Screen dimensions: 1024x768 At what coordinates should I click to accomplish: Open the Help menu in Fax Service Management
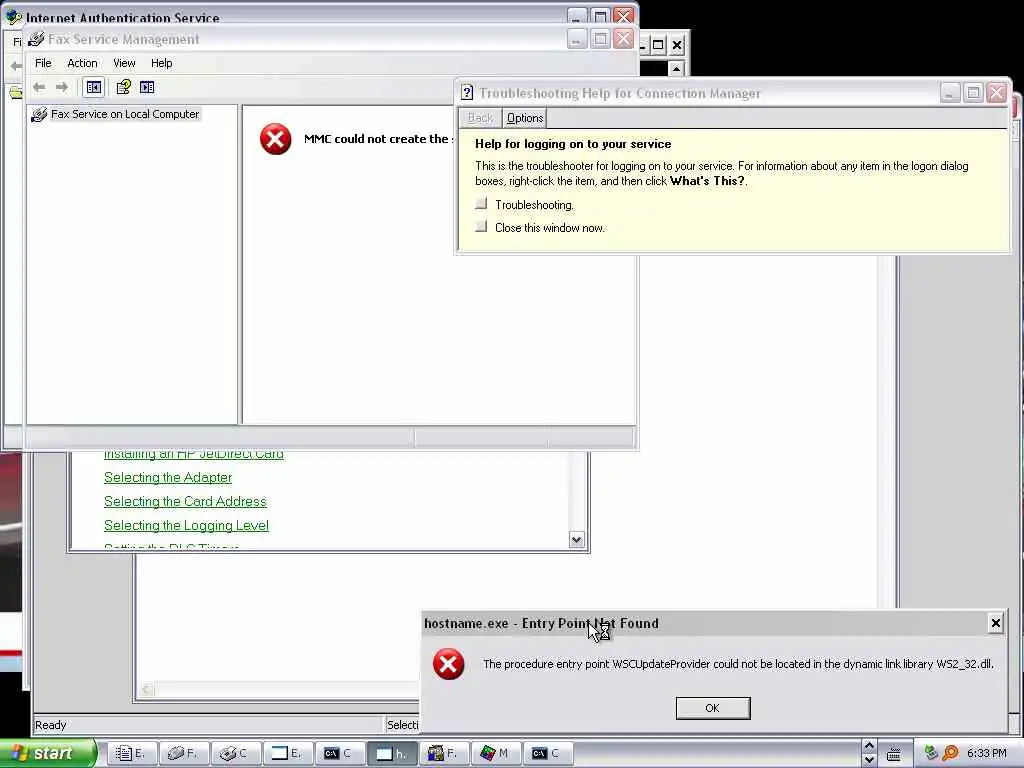pos(161,63)
